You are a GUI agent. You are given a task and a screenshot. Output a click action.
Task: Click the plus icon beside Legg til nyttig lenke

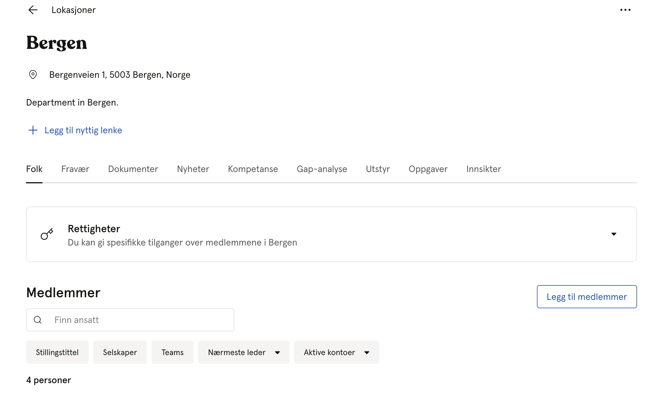point(33,130)
